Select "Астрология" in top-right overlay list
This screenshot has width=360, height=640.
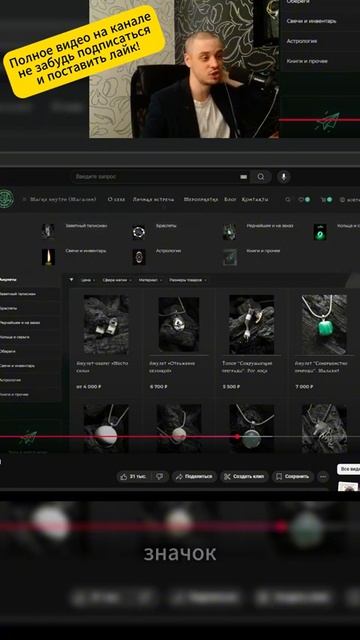pyautogui.click(x=302, y=41)
